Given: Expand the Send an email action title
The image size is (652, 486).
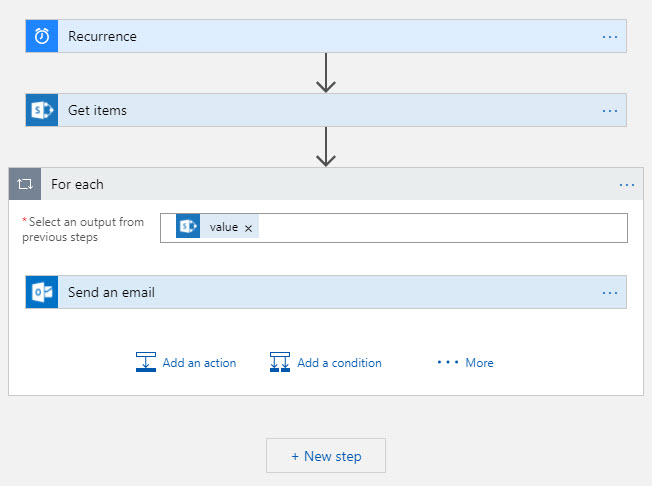Looking at the screenshot, I should [x=112, y=292].
